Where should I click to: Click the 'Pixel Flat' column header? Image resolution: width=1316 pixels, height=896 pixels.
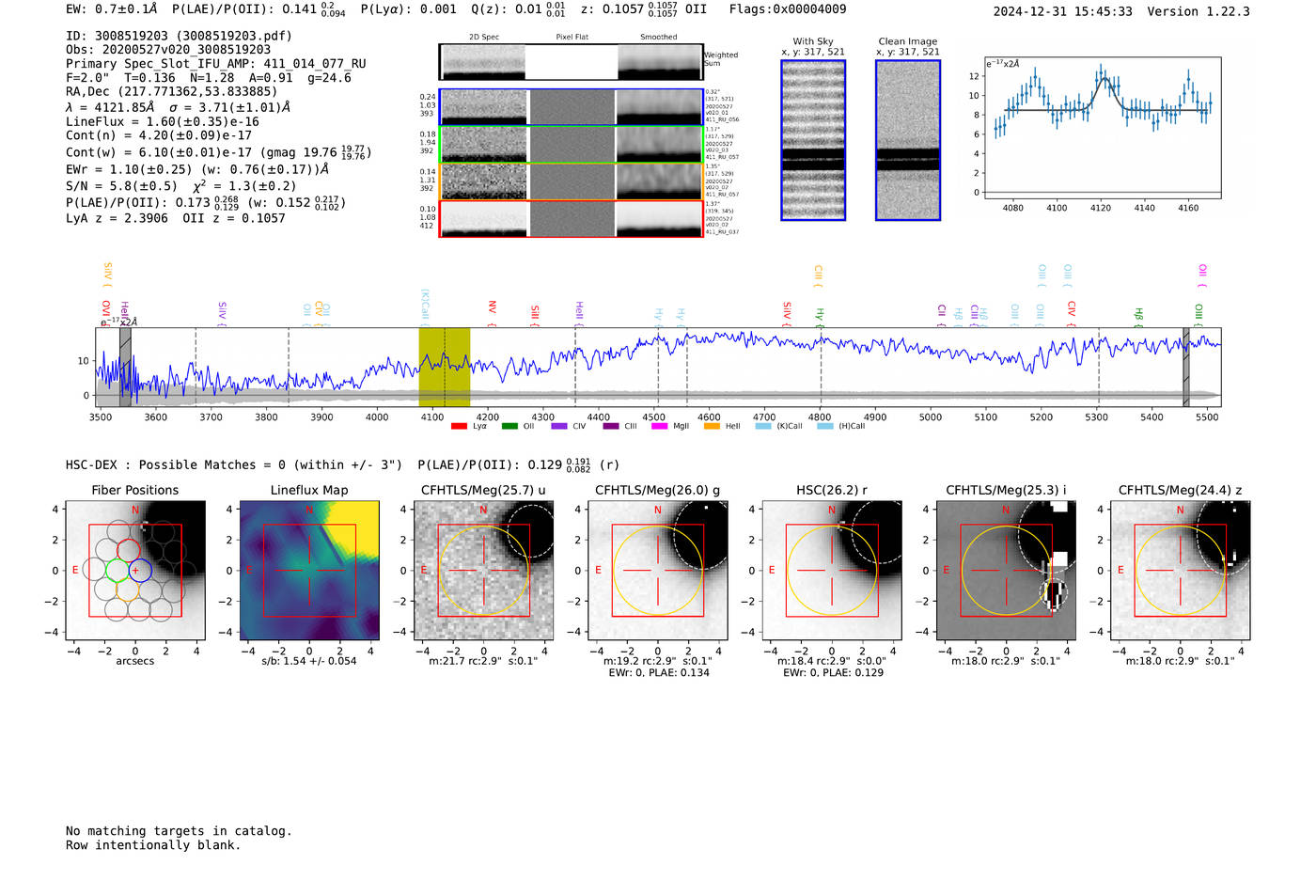coord(572,38)
